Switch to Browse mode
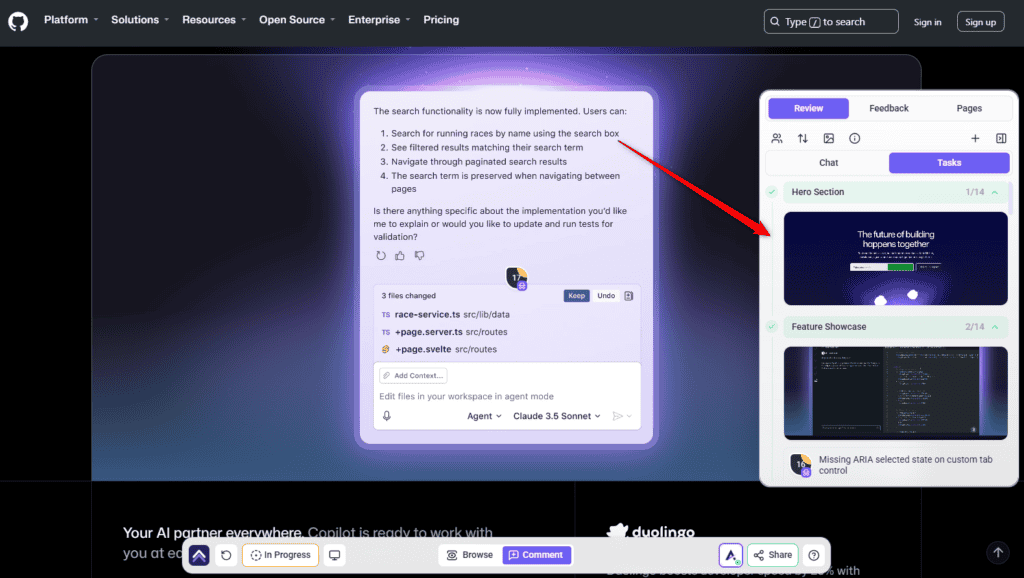The height and width of the screenshot is (578, 1024). pyautogui.click(x=470, y=555)
